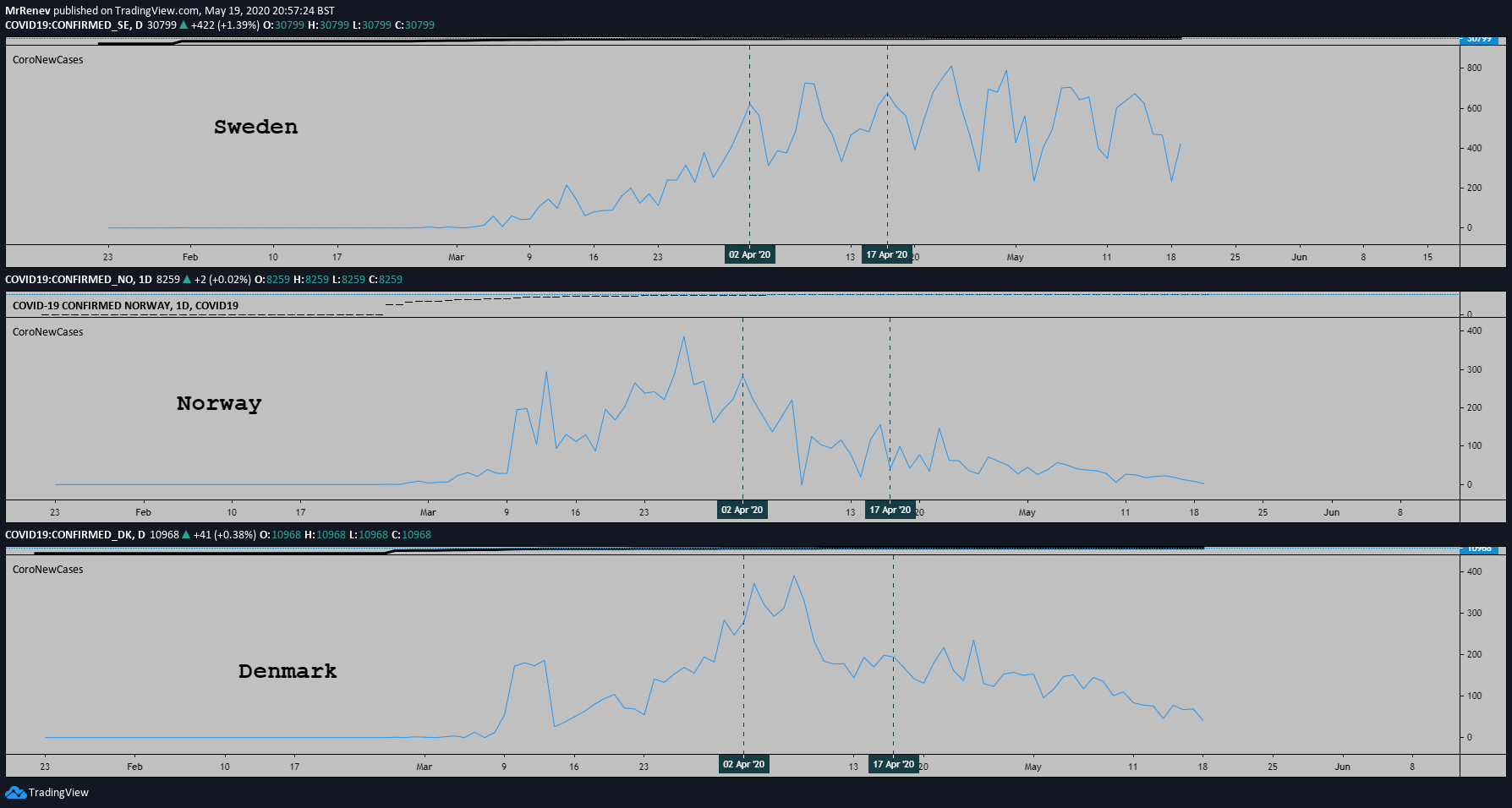Click the CoroNewCases label in Sweden panel
Screen dimensions: 1512x808
[48, 60]
